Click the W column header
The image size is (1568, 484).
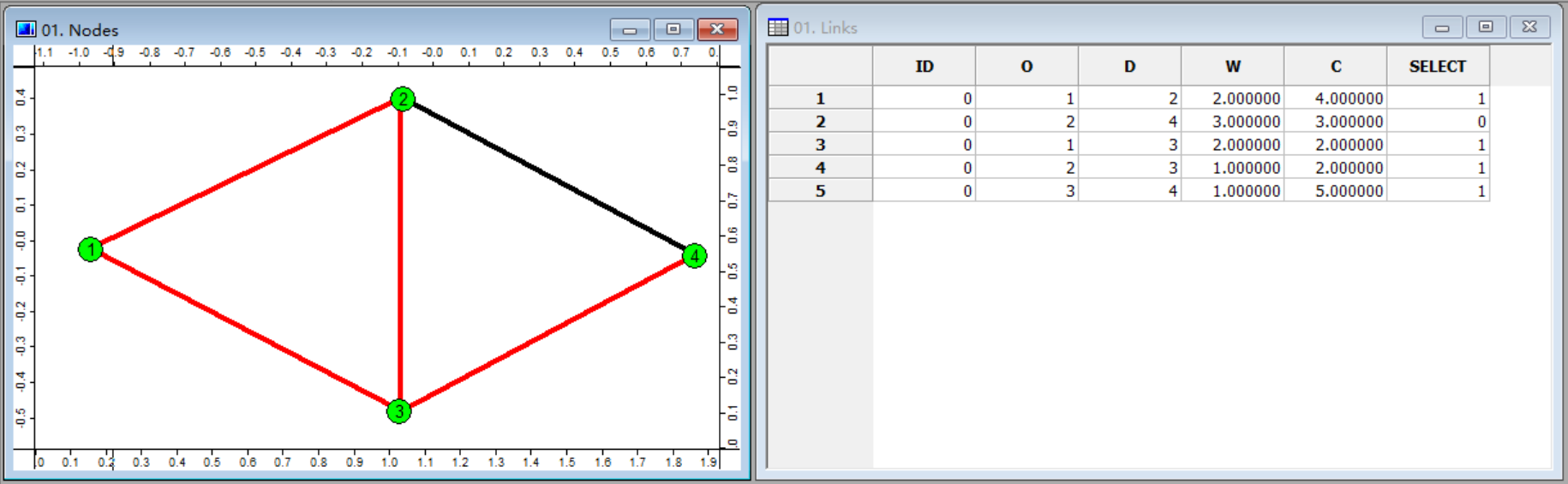(x=1232, y=66)
